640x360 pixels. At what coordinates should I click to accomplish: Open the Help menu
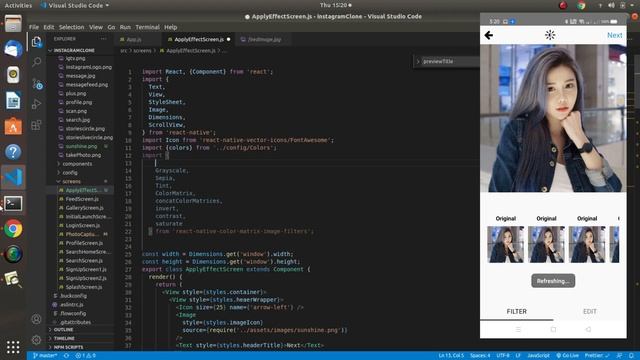(171, 27)
